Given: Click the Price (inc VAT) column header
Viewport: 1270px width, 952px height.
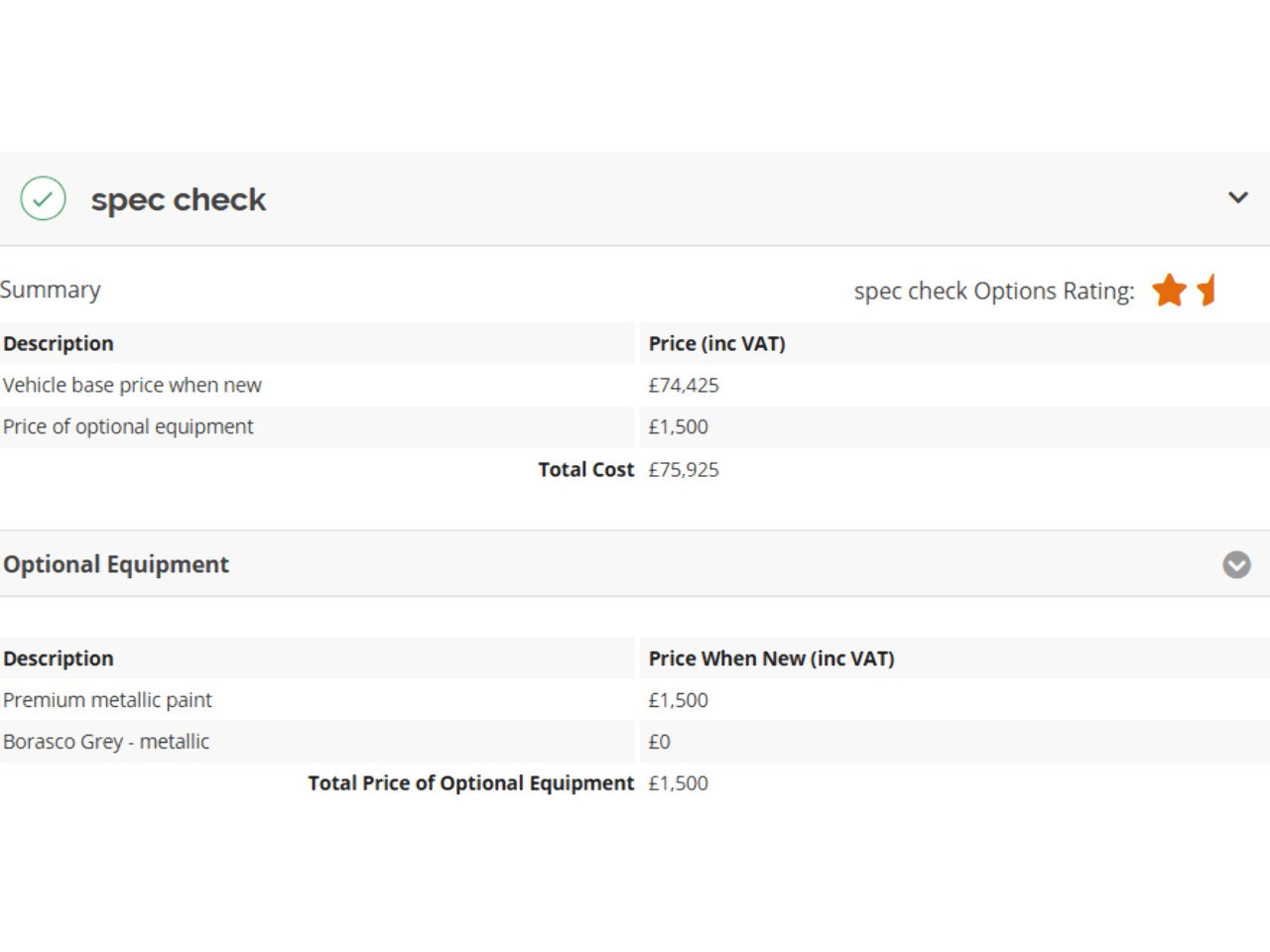Looking at the screenshot, I should click(716, 343).
